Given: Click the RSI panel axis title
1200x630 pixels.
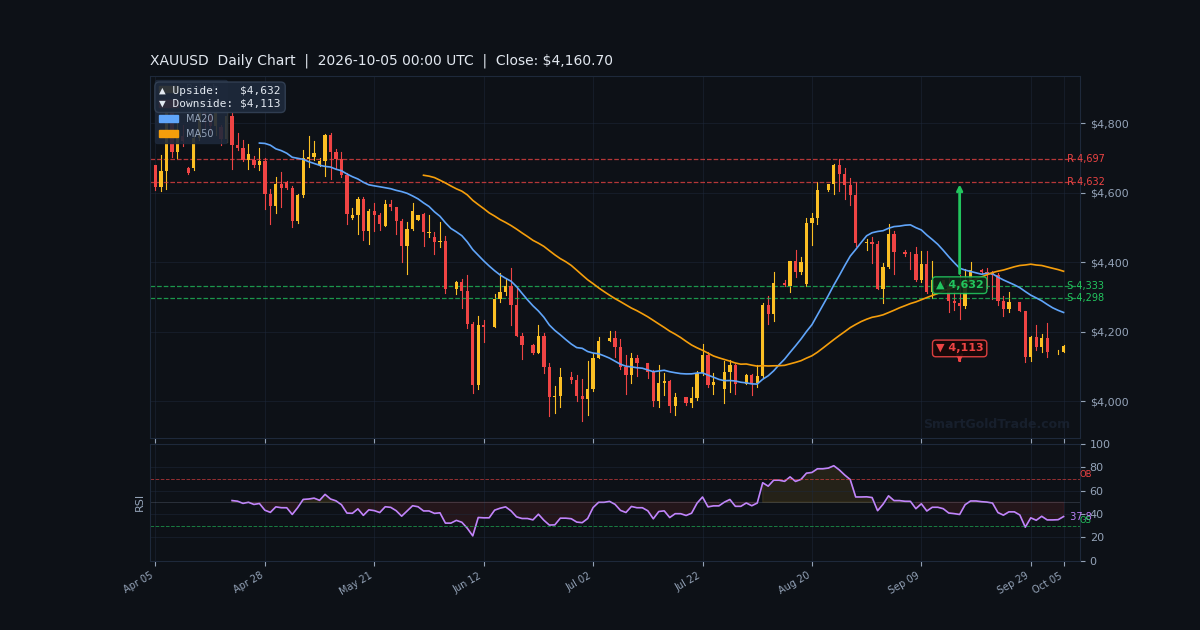Looking at the screenshot, I should (x=141, y=503).
